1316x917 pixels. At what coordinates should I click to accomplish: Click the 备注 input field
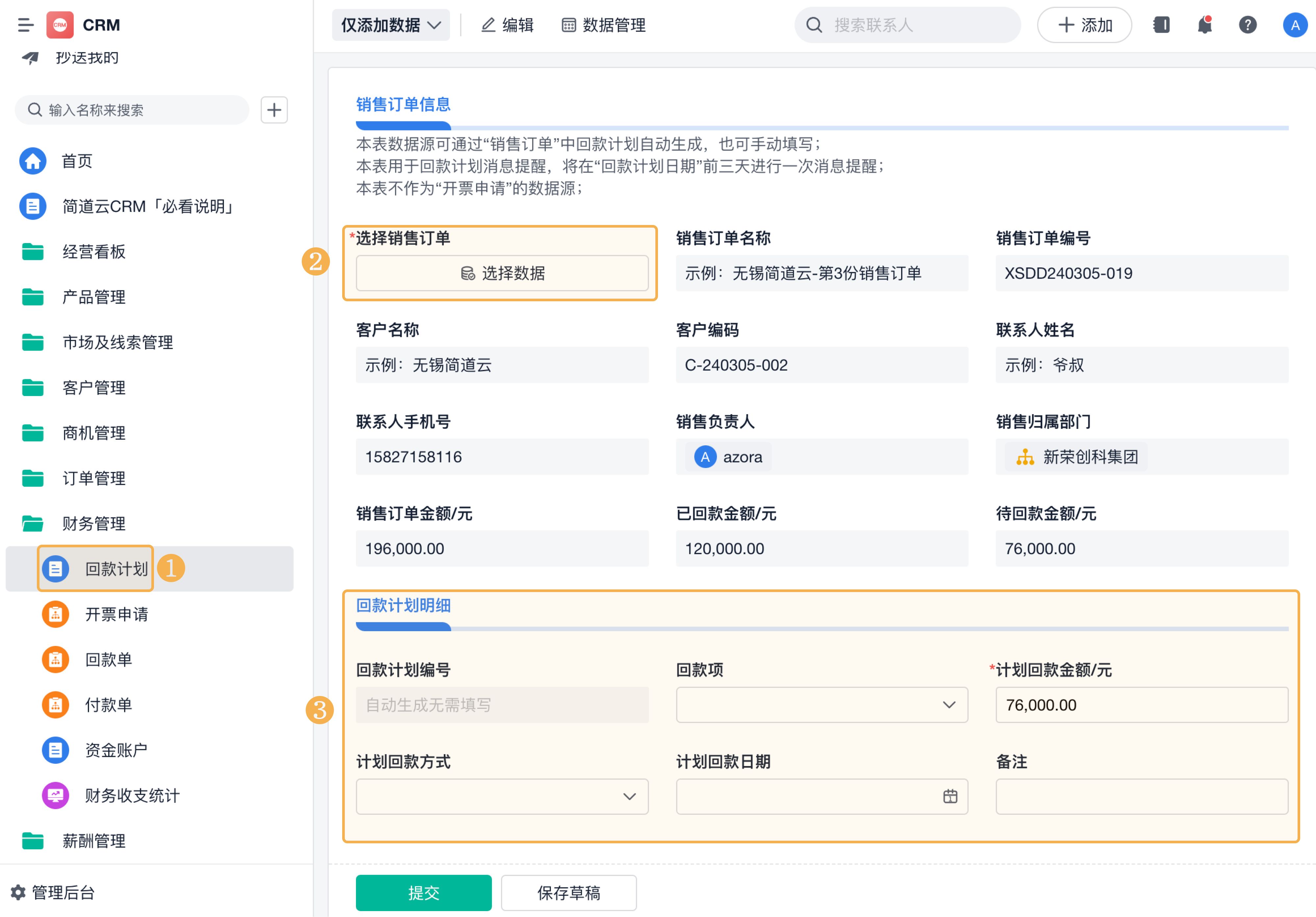(x=1141, y=796)
